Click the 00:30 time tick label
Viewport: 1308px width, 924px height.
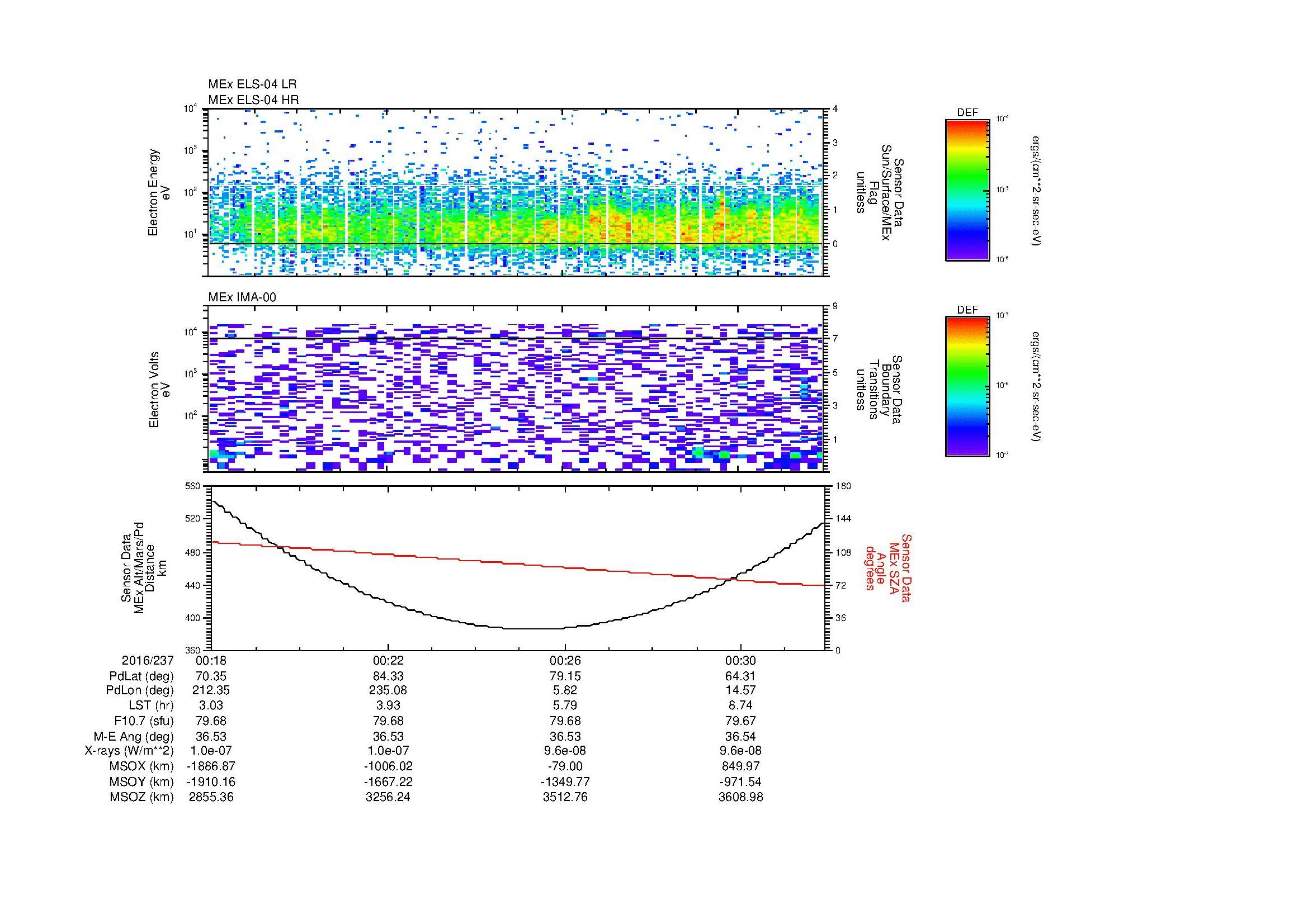[x=740, y=660]
